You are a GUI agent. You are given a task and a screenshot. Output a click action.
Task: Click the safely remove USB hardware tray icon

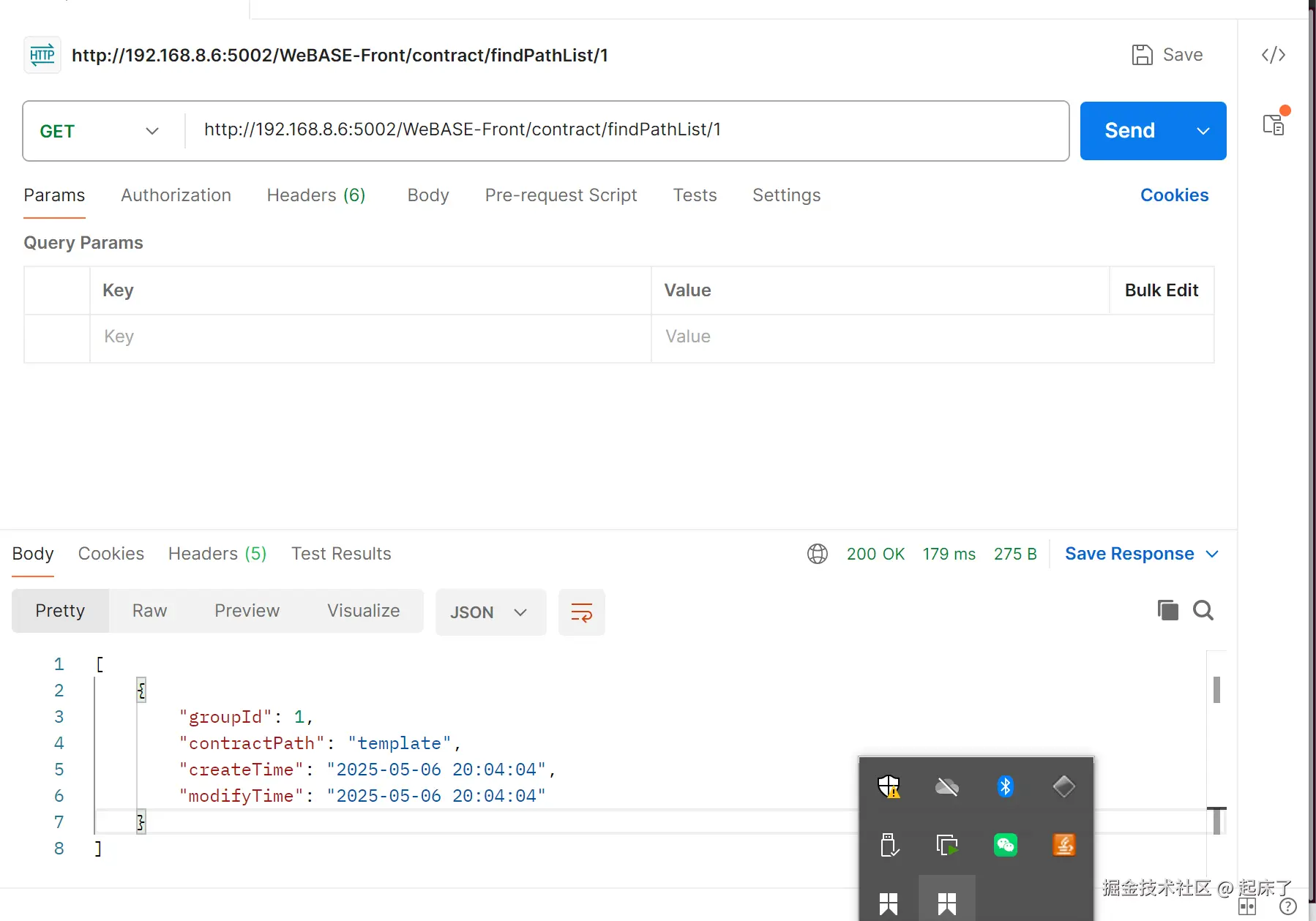click(x=889, y=845)
